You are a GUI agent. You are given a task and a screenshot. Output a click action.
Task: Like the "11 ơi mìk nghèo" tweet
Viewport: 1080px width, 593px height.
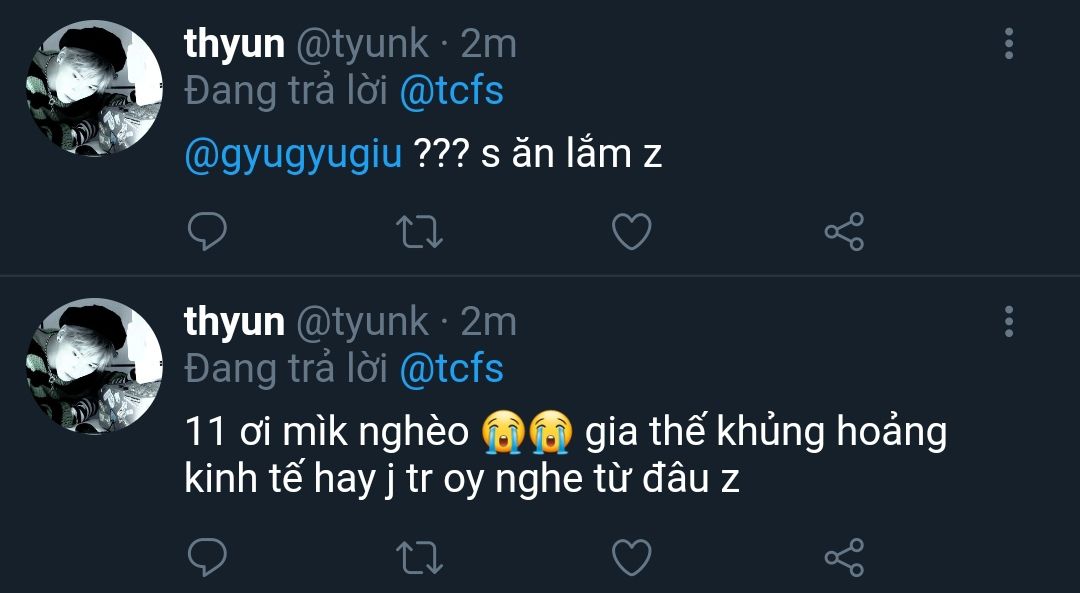point(631,556)
